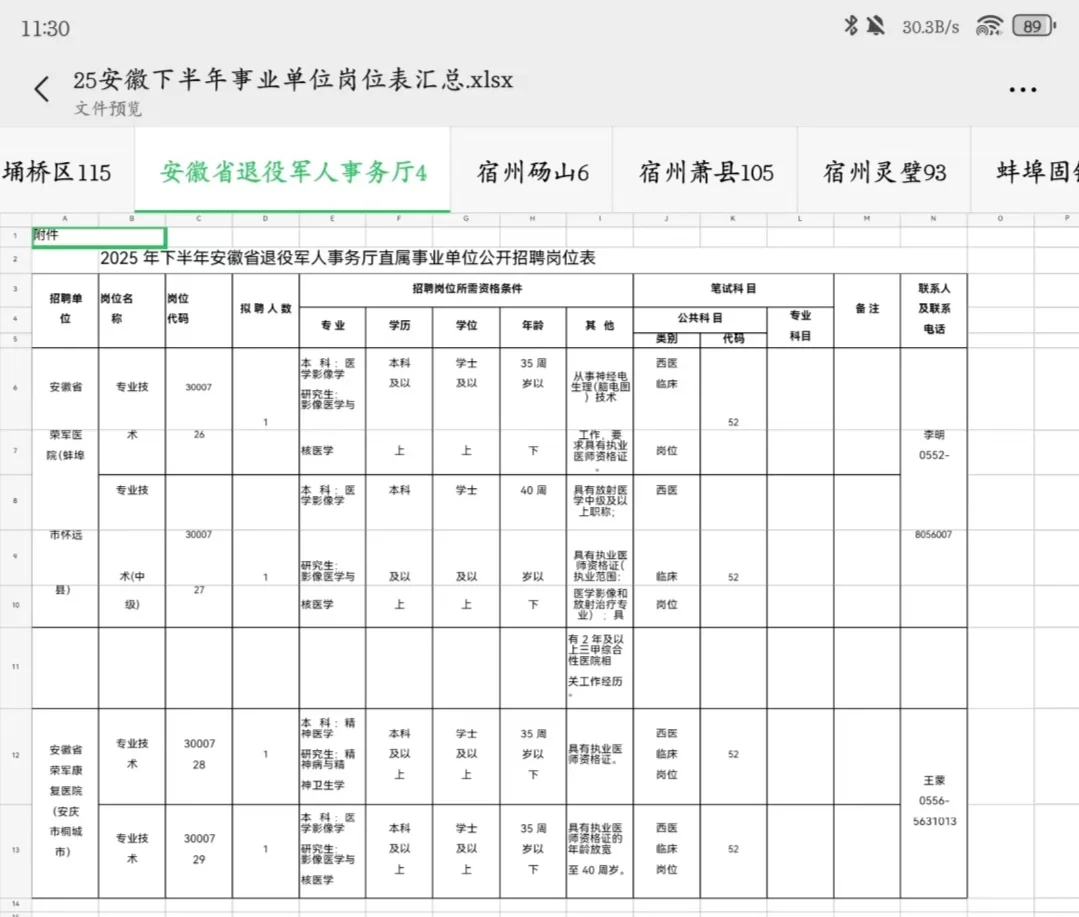The image size is (1079, 917).
Task: Click the file name 25安徽下半年事业单位岗位表汇总.xlsx
Action: 293,80
